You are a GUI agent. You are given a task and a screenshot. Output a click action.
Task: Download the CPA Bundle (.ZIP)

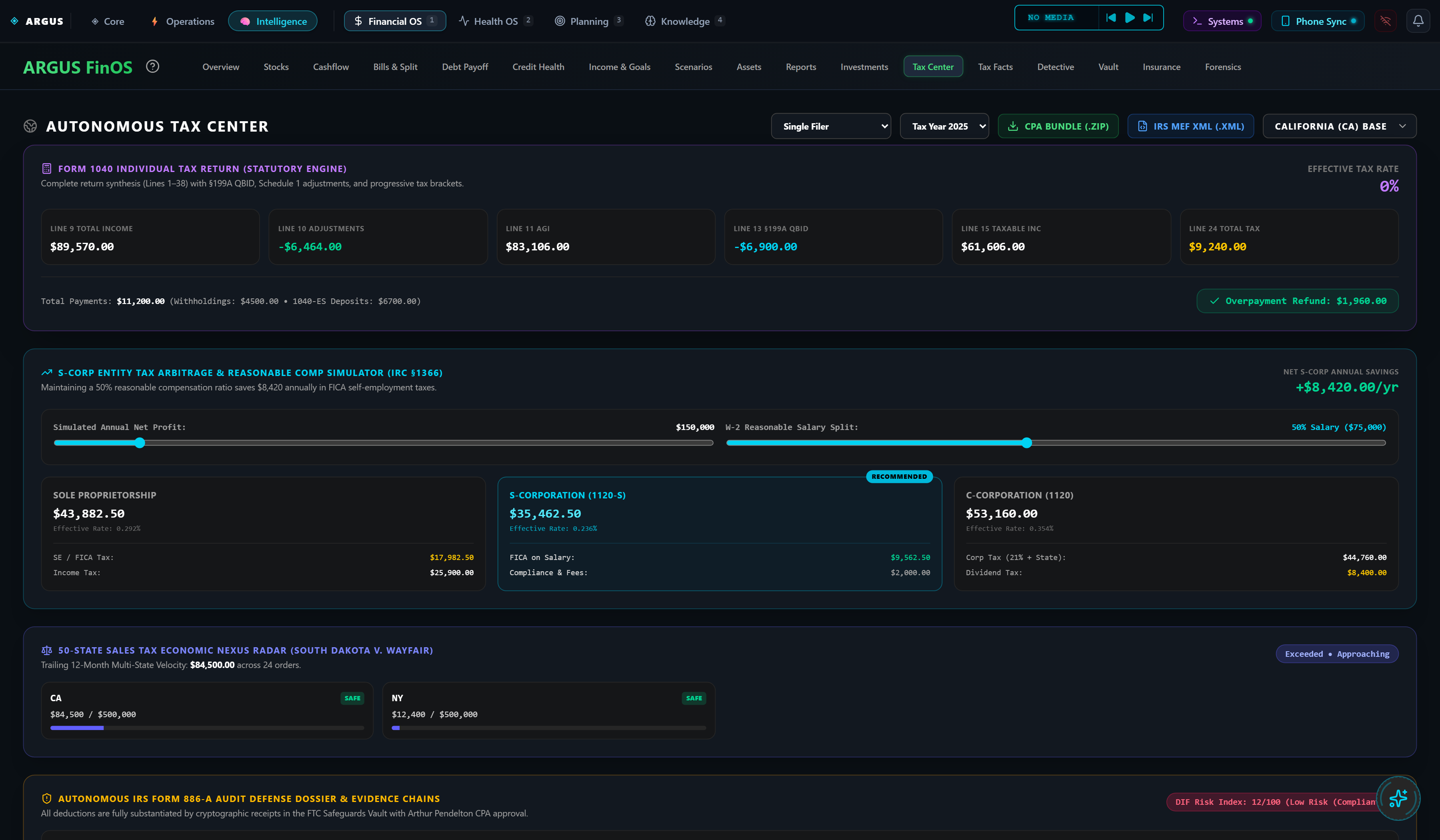pos(1058,126)
